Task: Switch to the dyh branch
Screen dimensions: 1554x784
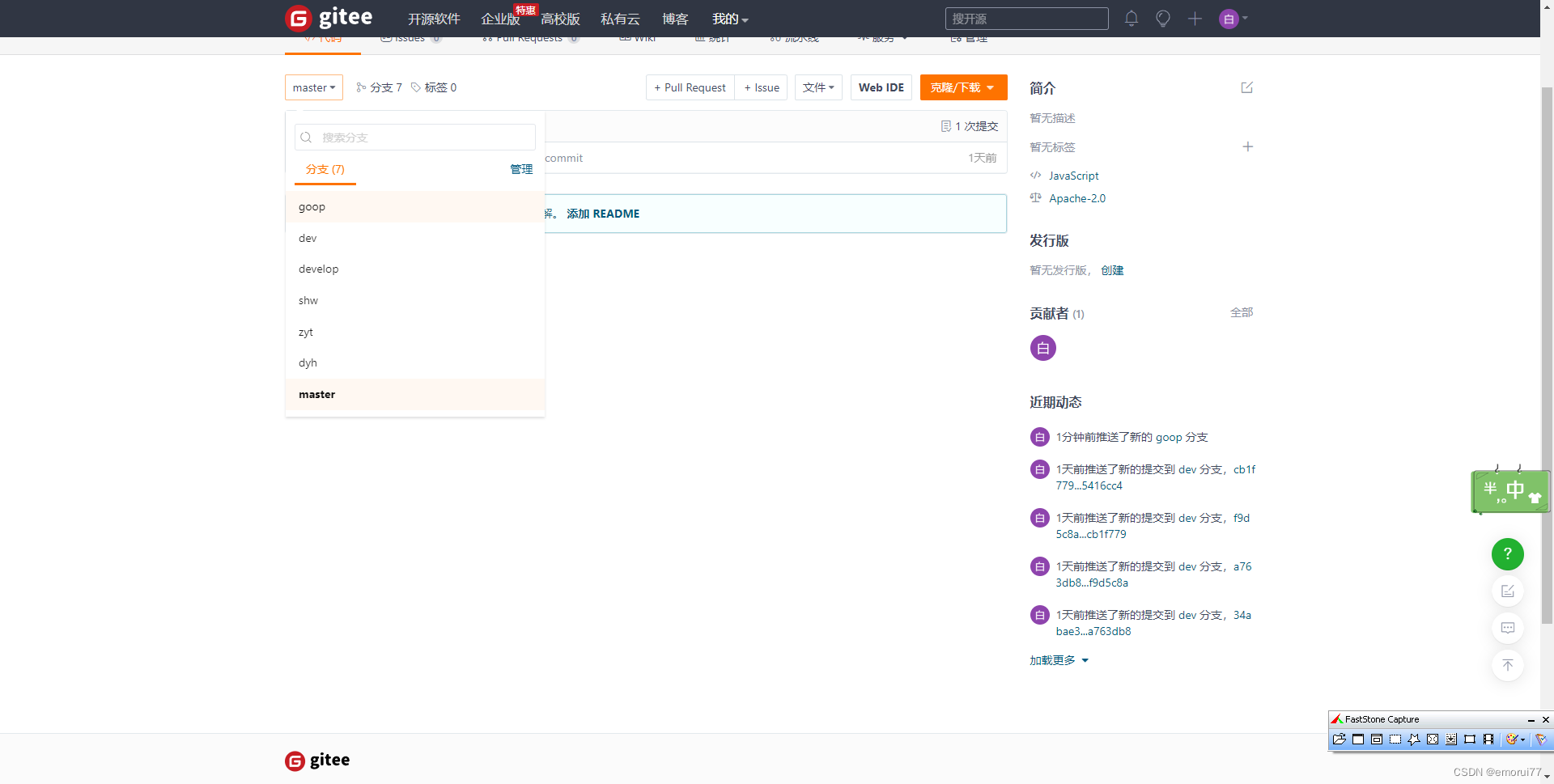Action: pos(414,363)
